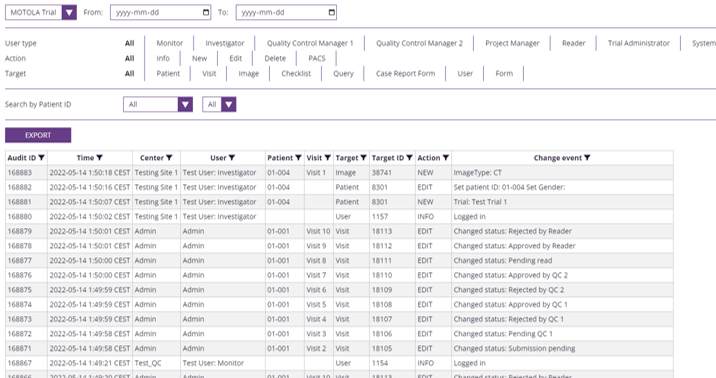Click time '2022-05-14 1:50:07 CEST'
The width and height of the screenshot is (716, 378).
click(90, 202)
